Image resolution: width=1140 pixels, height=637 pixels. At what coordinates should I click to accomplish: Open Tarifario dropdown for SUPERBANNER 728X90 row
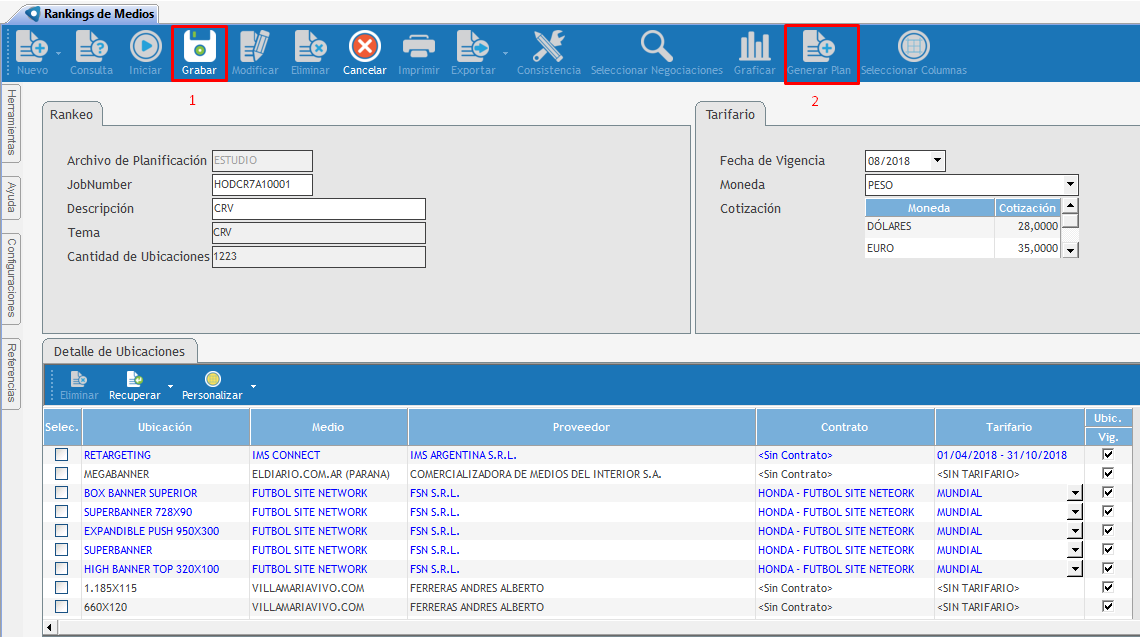1075,512
